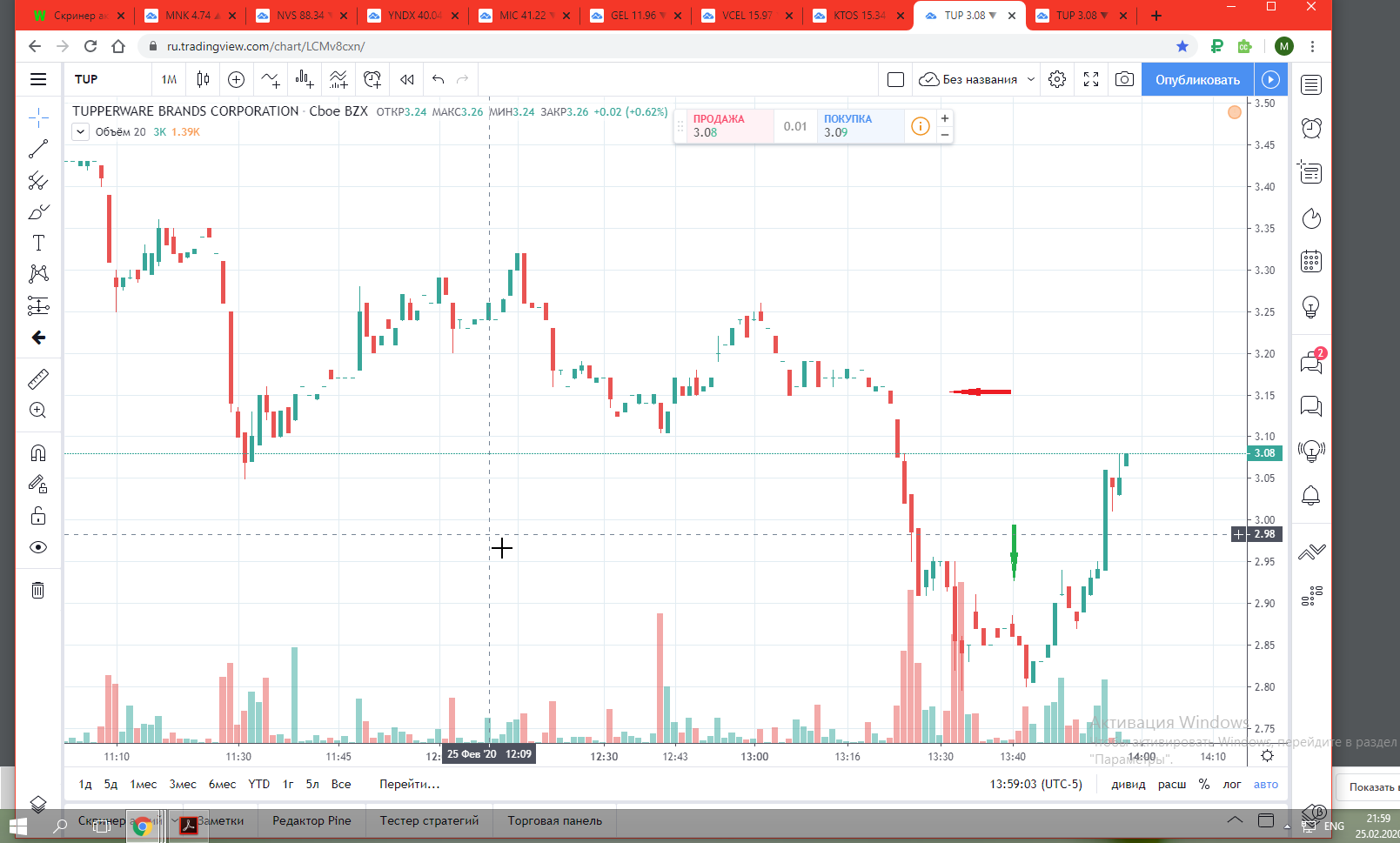The height and width of the screenshot is (843, 1400).
Task: Toggle 'дивид' dividend adjustment
Action: click(1129, 784)
